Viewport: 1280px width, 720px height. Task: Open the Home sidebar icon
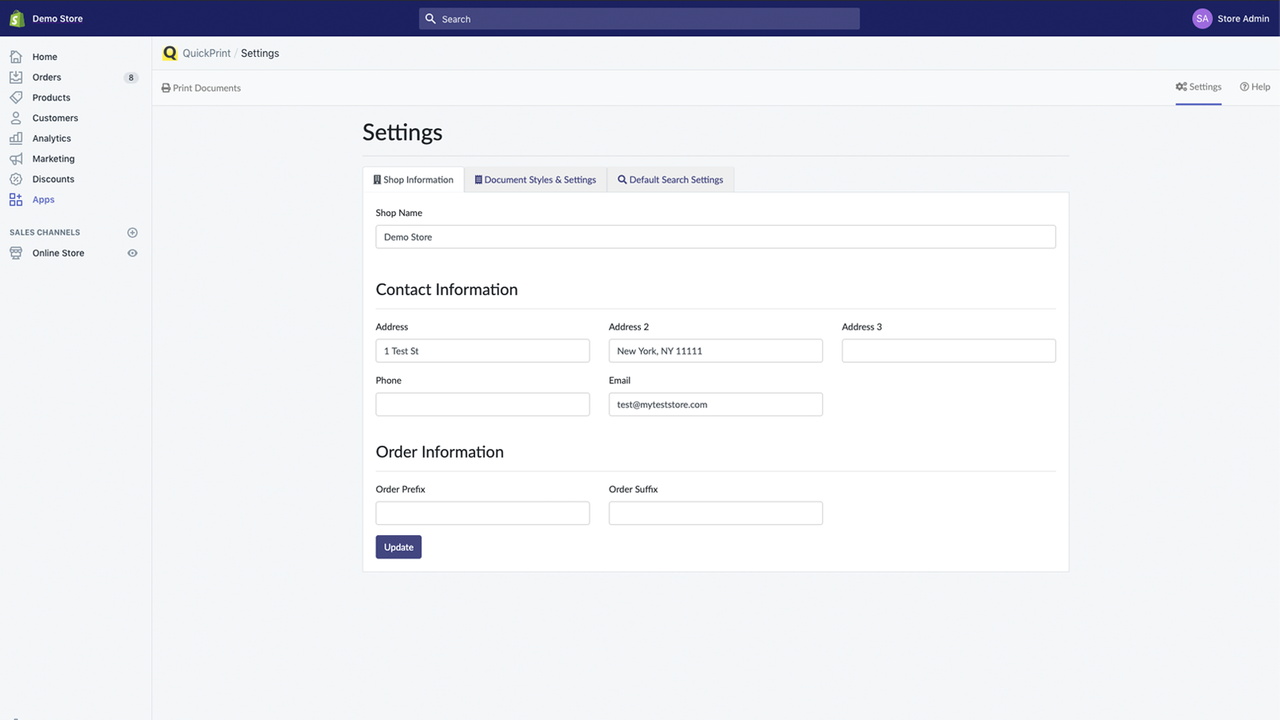pyautogui.click(x=15, y=57)
